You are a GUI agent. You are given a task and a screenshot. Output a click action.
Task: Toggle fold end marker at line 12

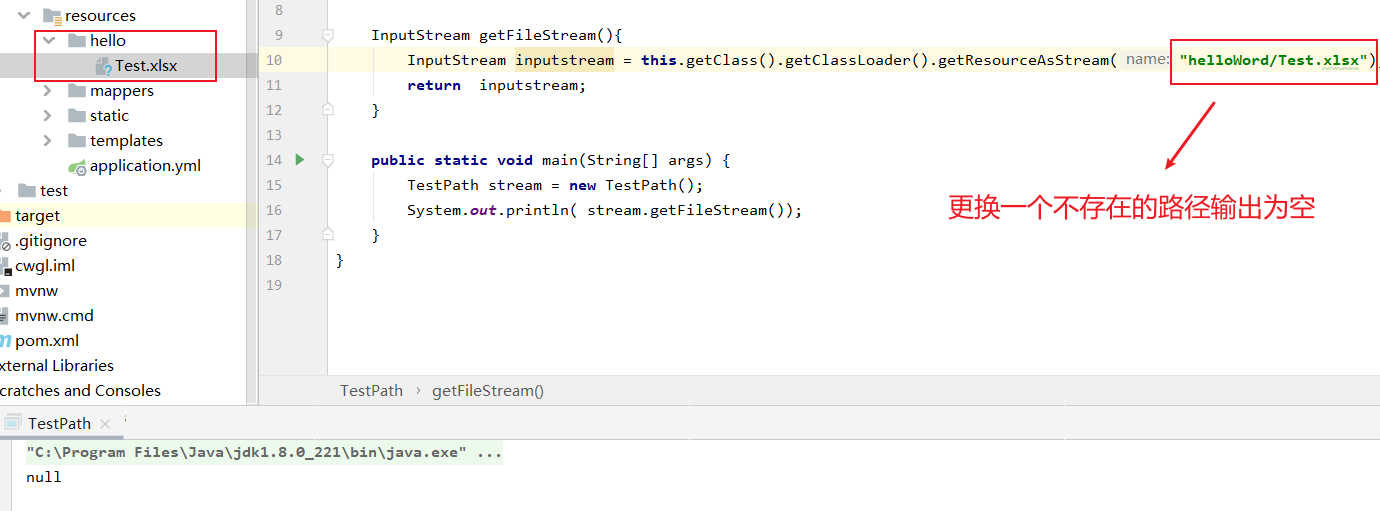point(328,110)
